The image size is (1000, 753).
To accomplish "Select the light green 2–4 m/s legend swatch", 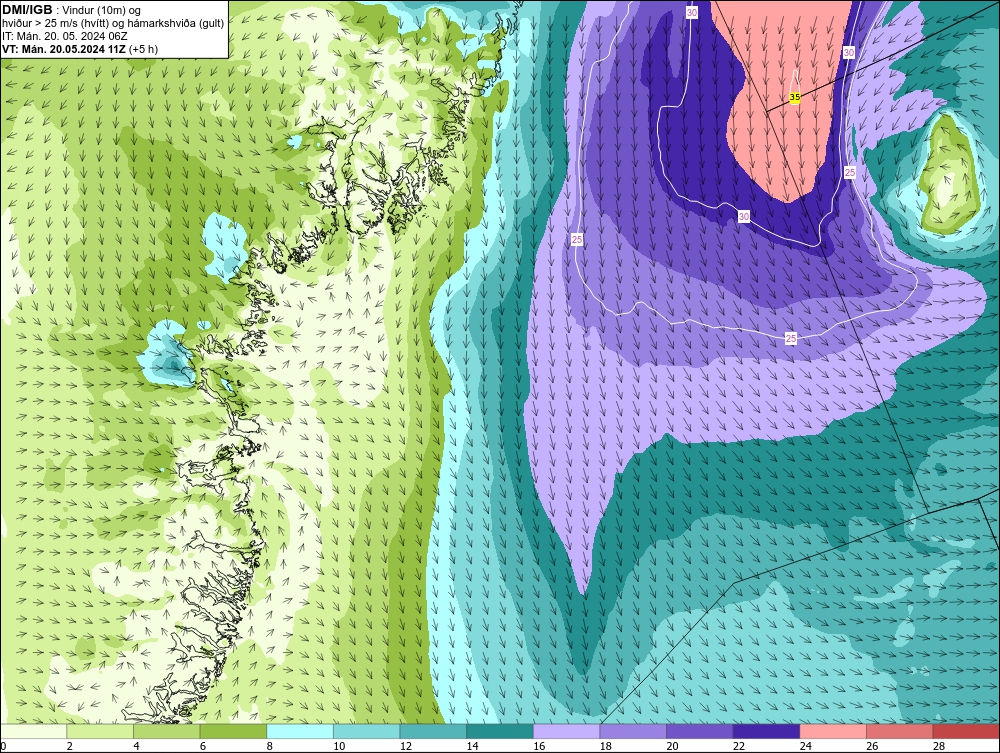I will click(x=99, y=731).
